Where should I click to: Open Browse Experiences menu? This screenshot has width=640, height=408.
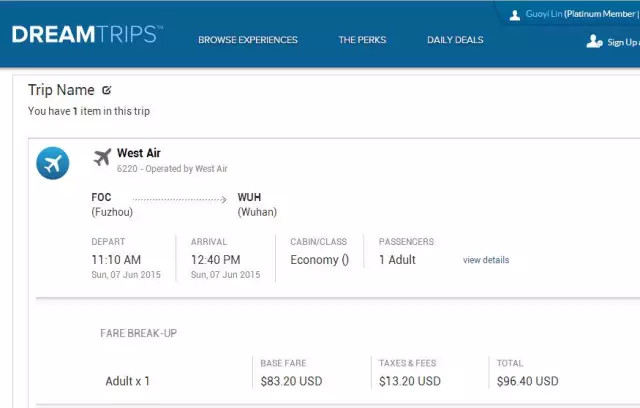click(x=247, y=40)
